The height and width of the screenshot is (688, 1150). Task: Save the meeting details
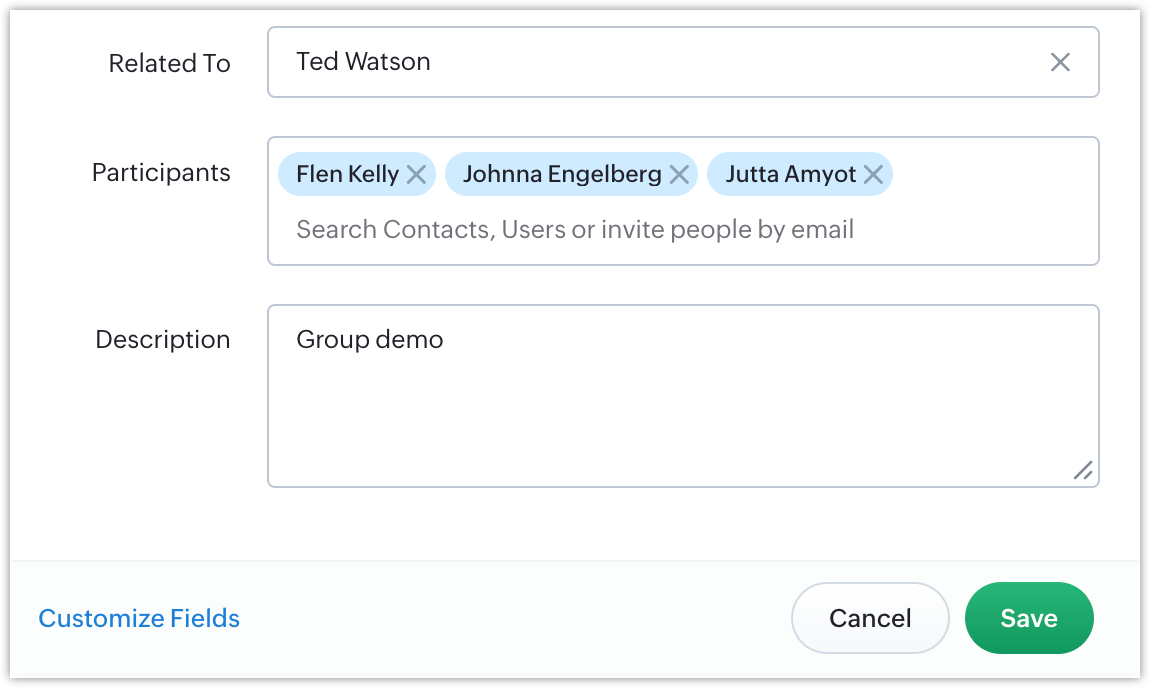1029,618
